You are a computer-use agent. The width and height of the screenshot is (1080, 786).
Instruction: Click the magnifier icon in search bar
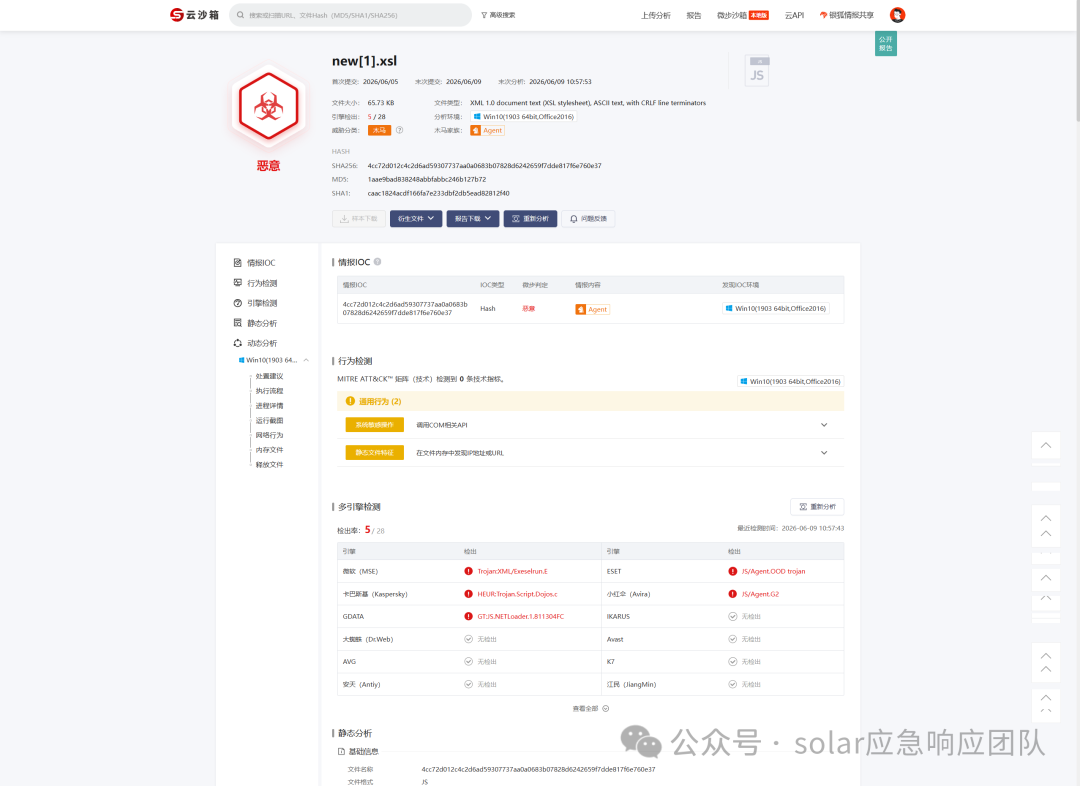click(x=240, y=14)
